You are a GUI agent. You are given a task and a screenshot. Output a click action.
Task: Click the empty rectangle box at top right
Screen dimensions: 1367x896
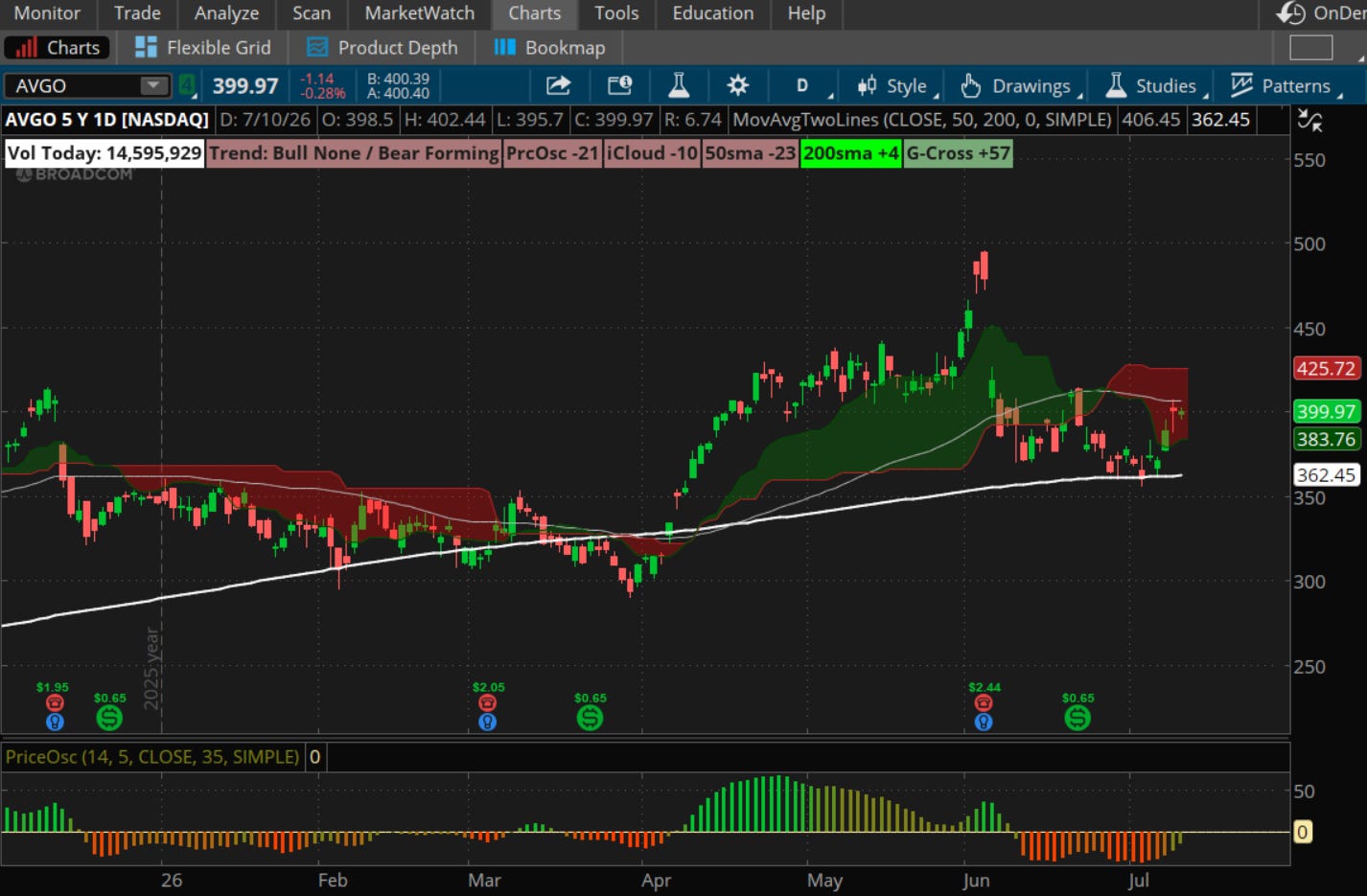coord(1310,47)
